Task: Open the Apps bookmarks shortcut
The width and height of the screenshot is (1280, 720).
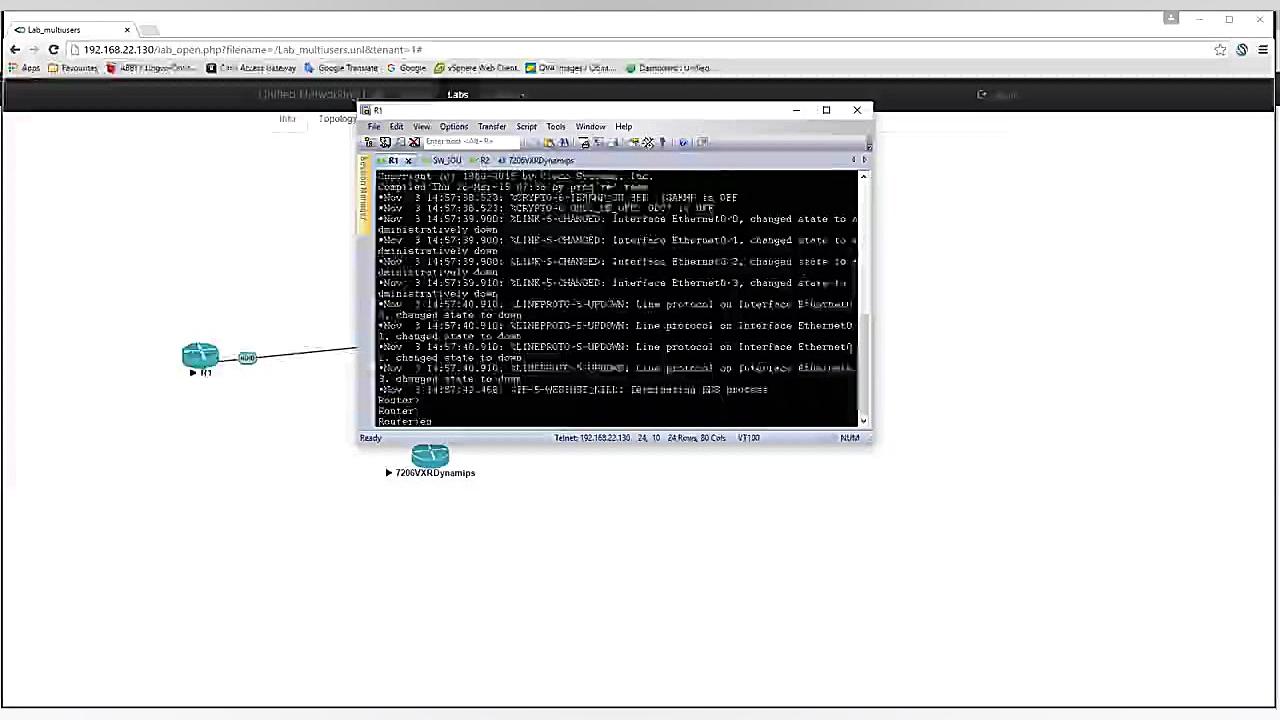Action: 25,68
